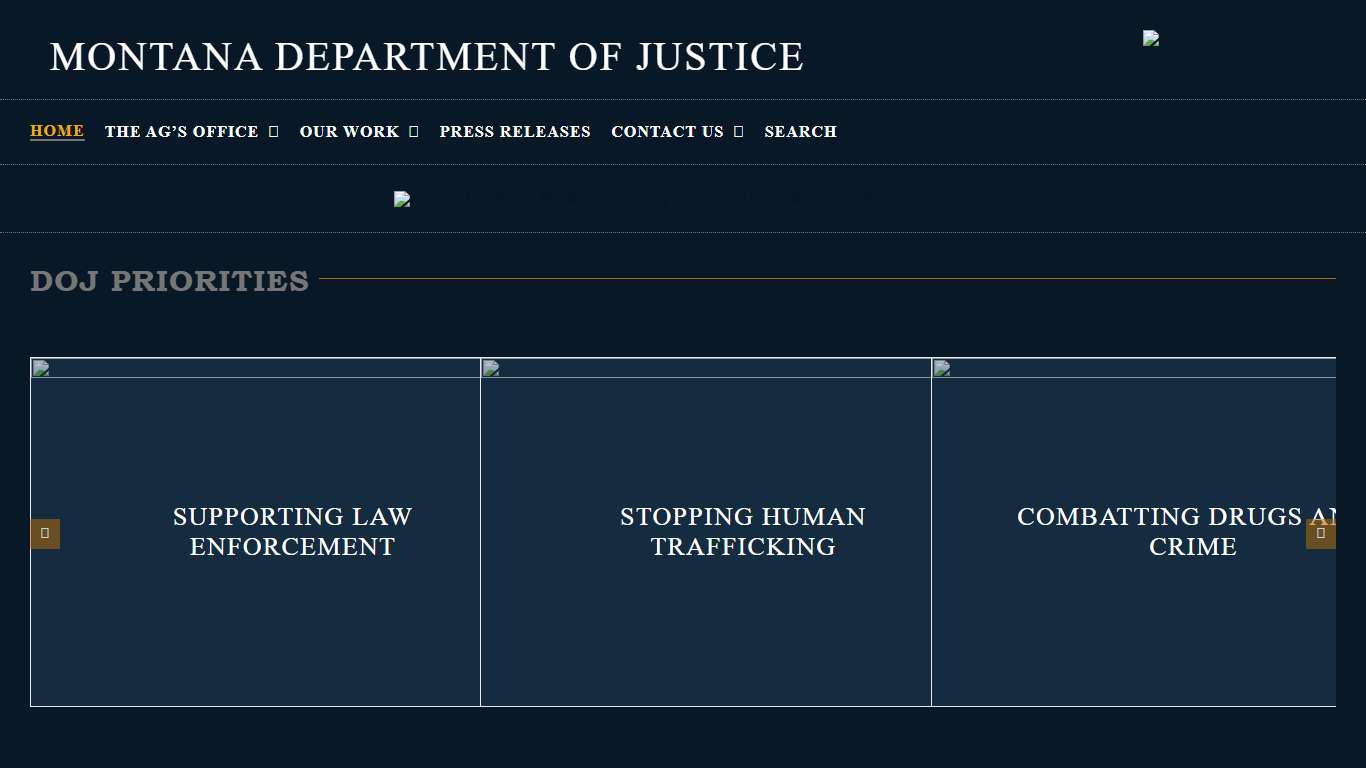Viewport: 1366px width, 768px height.
Task: Select the HOME menu item
Action: coord(56,131)
